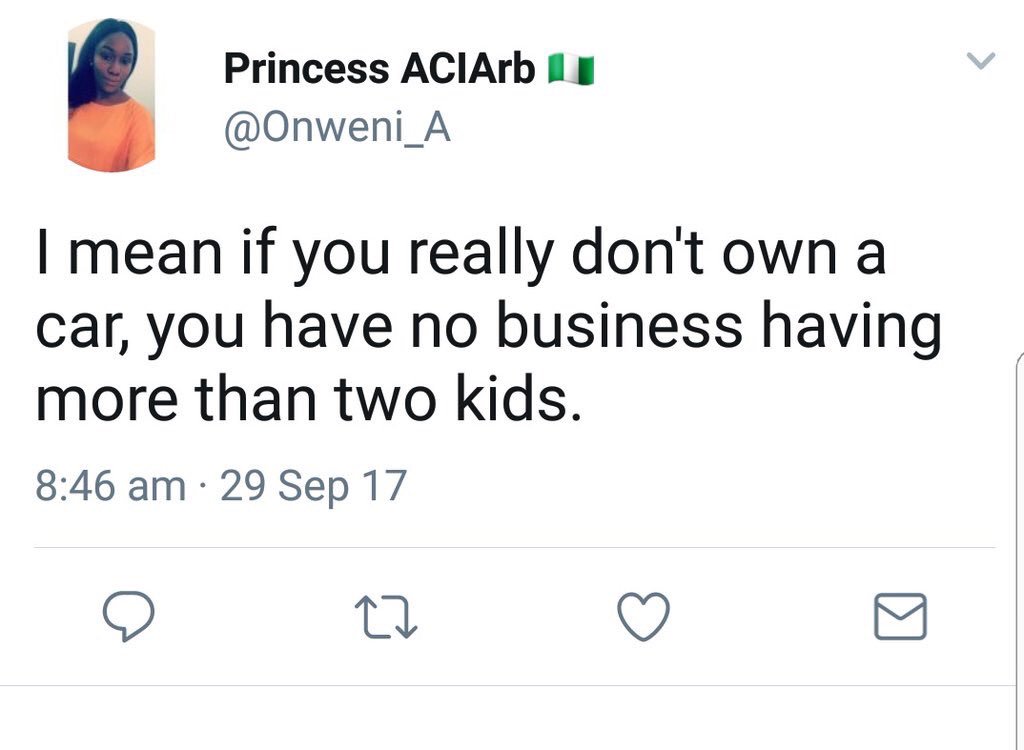Open the 8:46 am timestamp
This screenshot has height=750, width=1024.
click(109, 486)
